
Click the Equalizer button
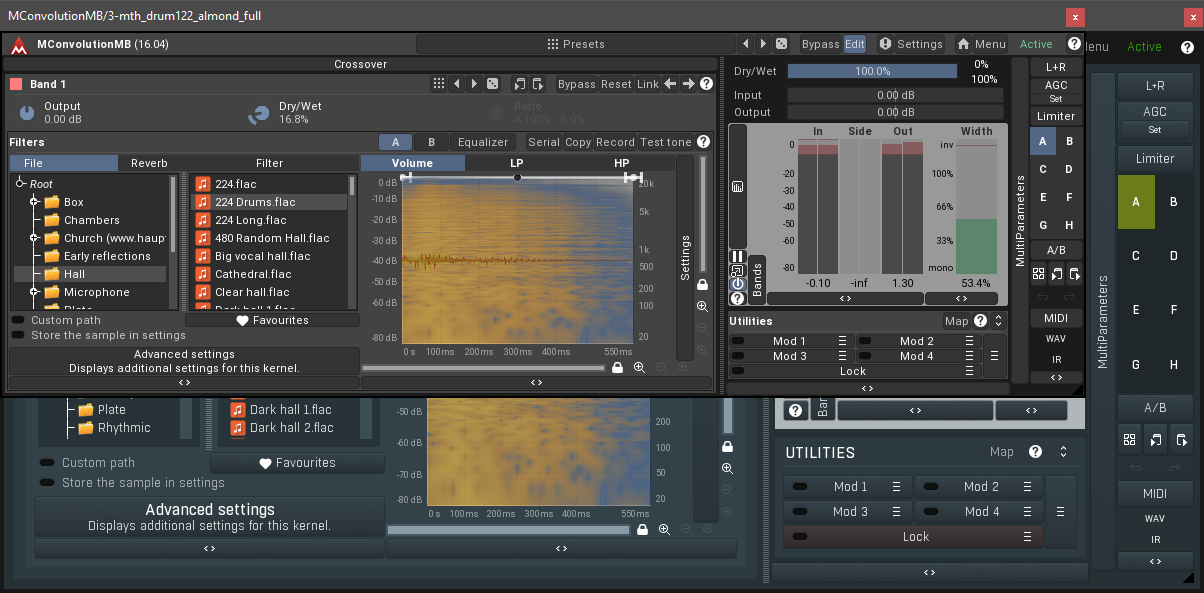(483, 142)
